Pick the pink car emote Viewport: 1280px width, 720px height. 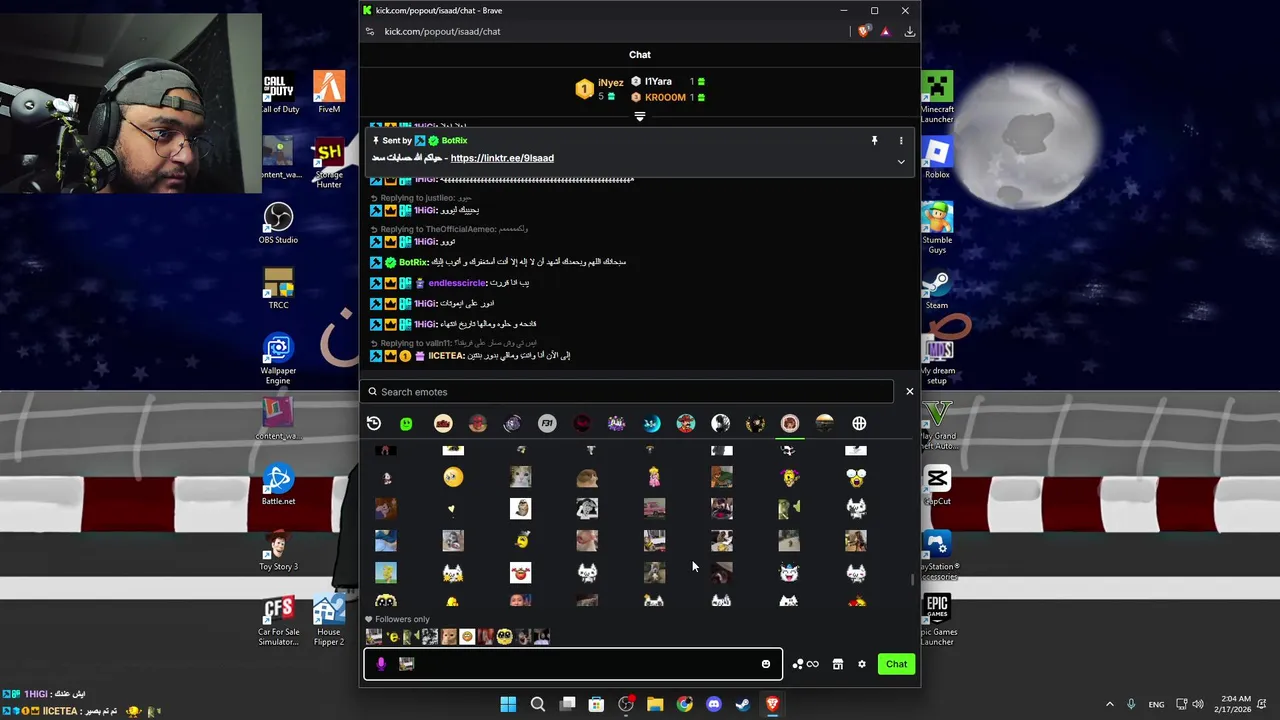pos(654,509)
